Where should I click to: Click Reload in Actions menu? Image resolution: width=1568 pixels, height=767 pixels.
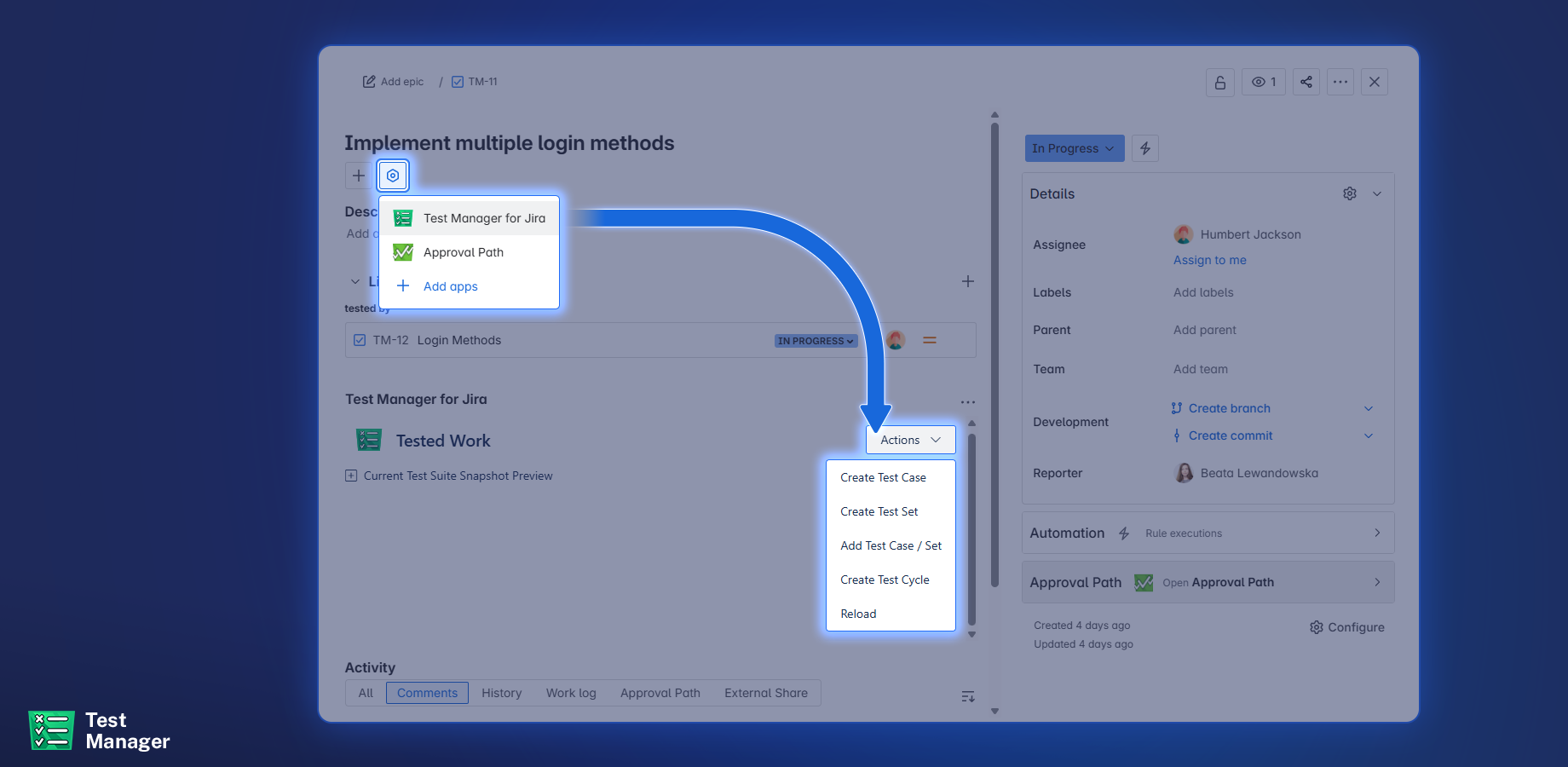click(x=891, y=614)
